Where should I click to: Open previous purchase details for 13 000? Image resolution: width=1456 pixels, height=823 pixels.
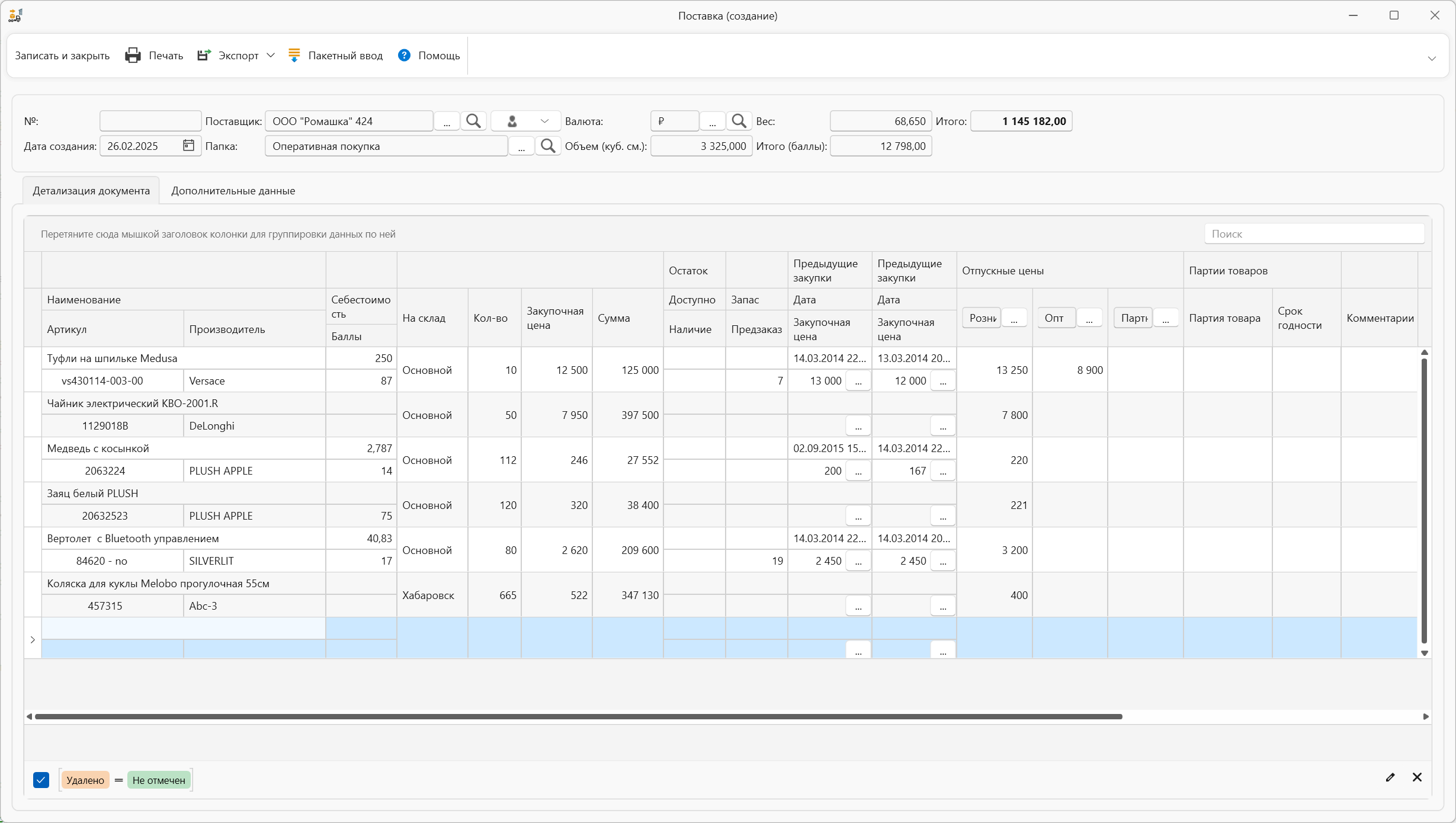click(858, 381)
